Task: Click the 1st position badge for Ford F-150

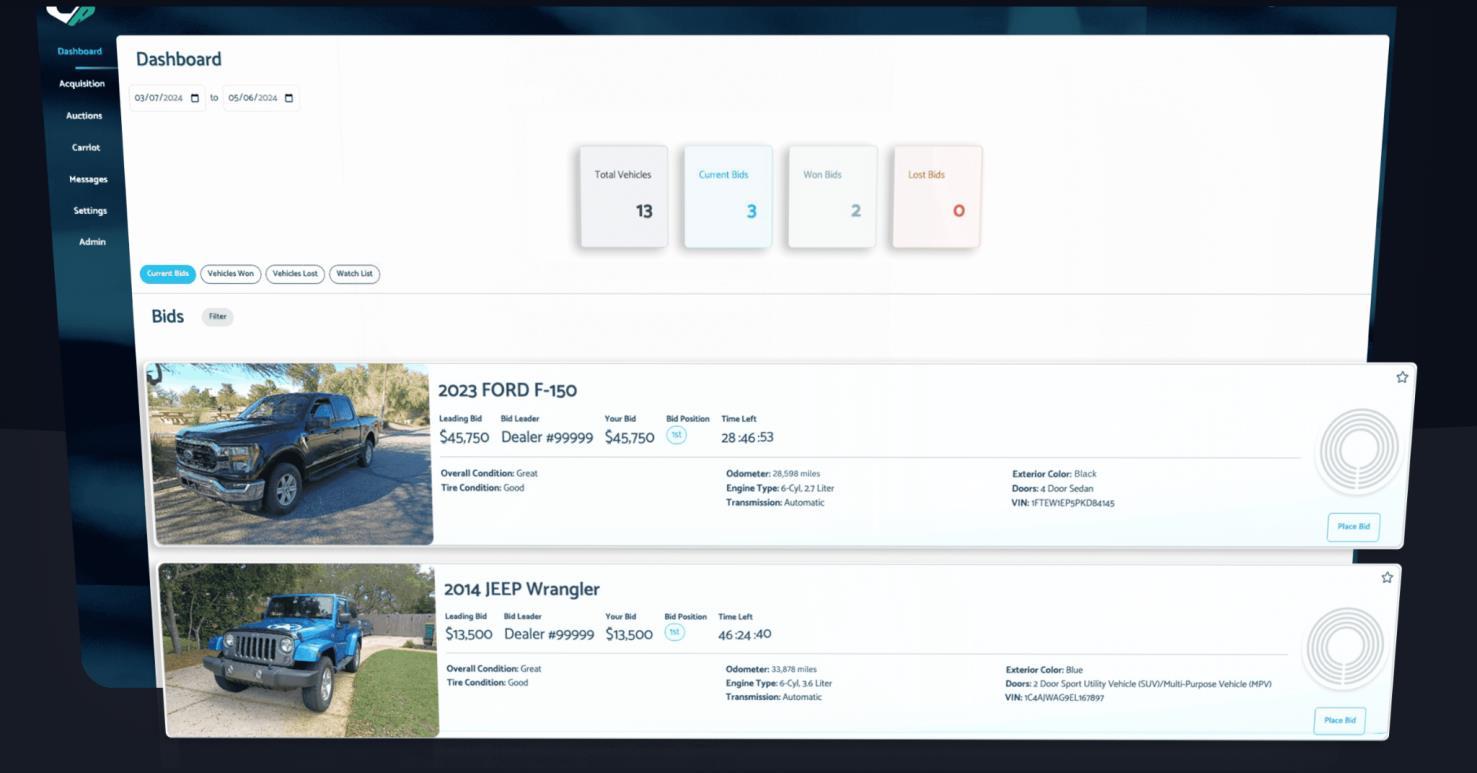Action: click(x=677, y=436)
